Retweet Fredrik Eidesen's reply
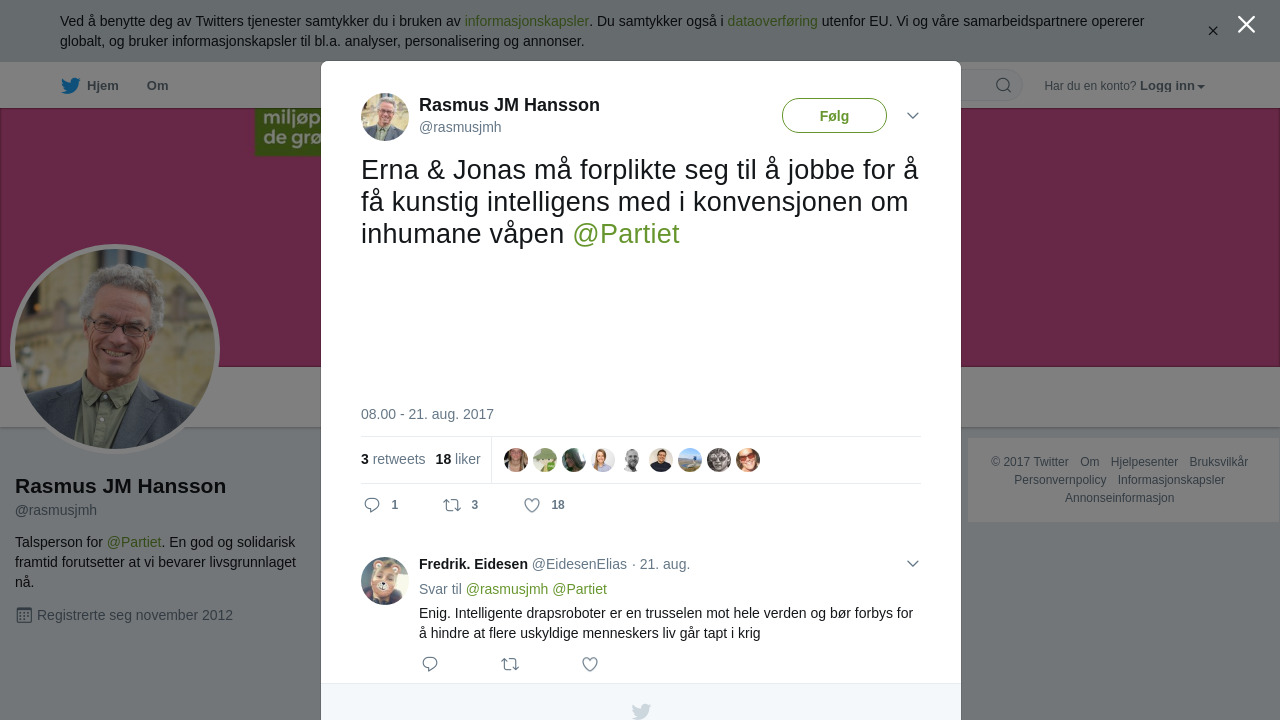Viewport: 1280px width, 720px height. pyautogui.click(x=510, y=664)
